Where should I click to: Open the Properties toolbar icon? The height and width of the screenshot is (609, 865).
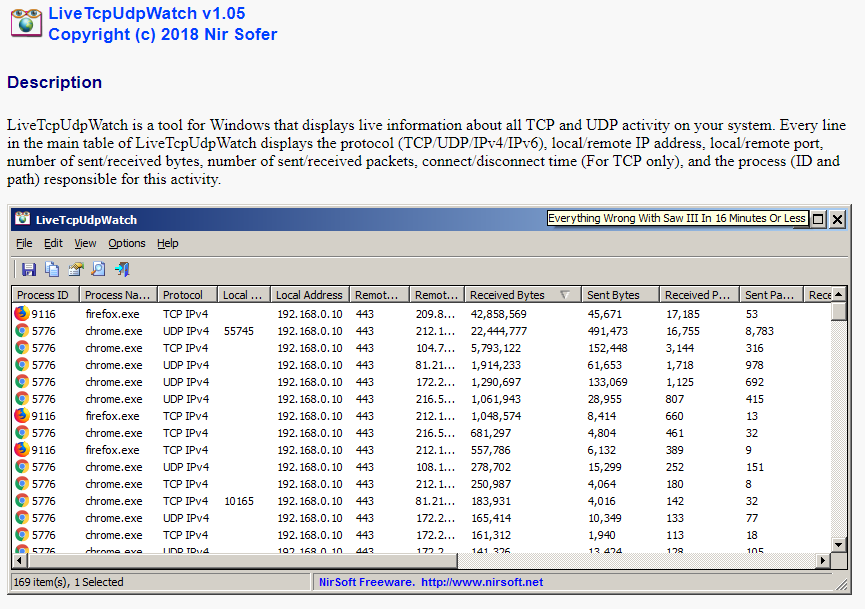(76, 269)
